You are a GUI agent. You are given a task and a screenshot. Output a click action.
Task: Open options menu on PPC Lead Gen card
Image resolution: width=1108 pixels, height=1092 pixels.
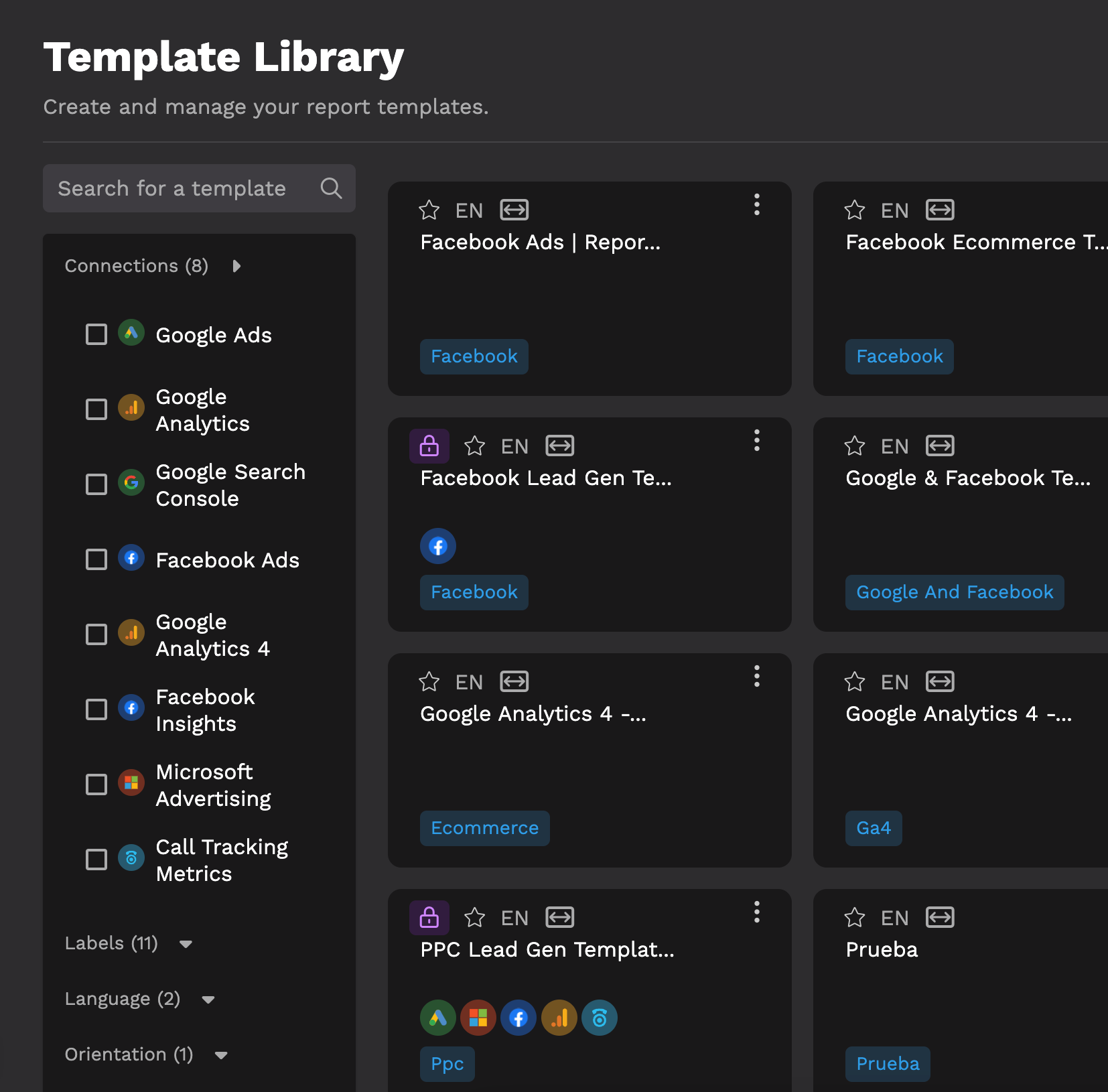pyautogui.click(x=757, y=912)
